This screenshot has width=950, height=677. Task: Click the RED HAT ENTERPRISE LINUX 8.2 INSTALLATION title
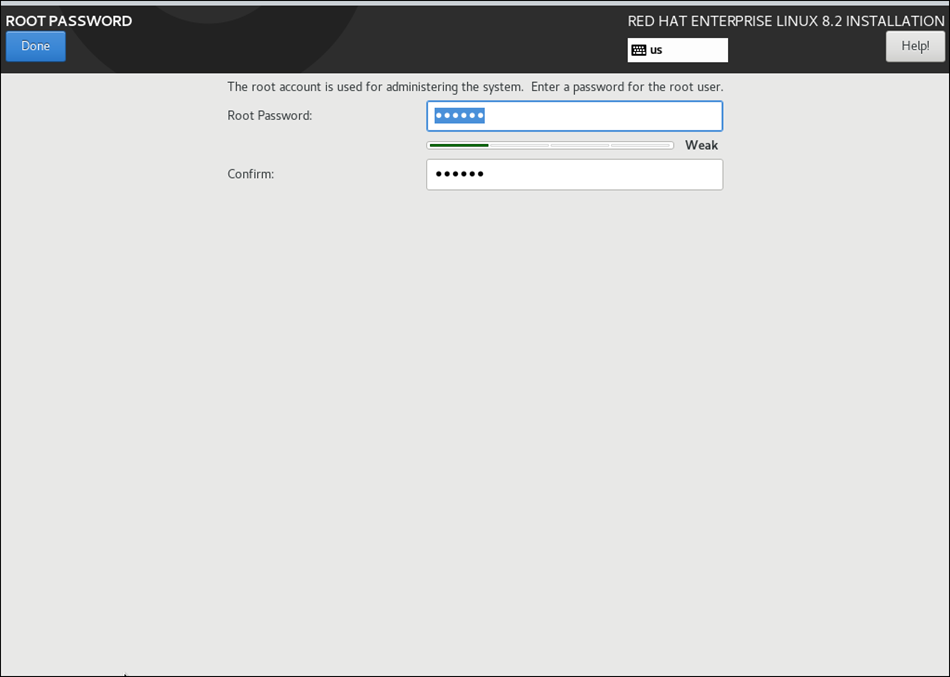pos(786,21)
